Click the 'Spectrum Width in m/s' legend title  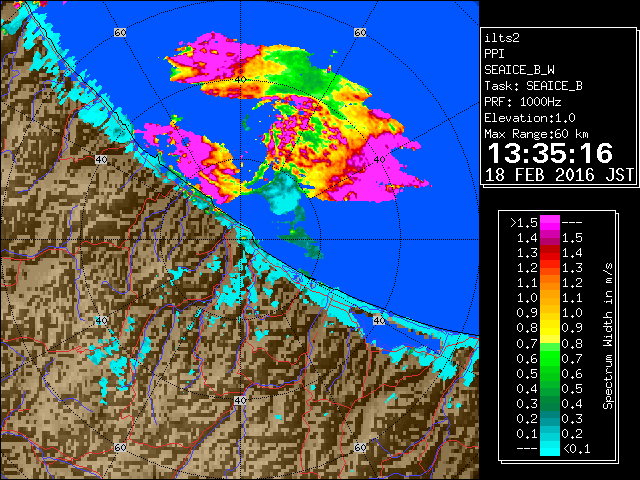pos(608,336)
